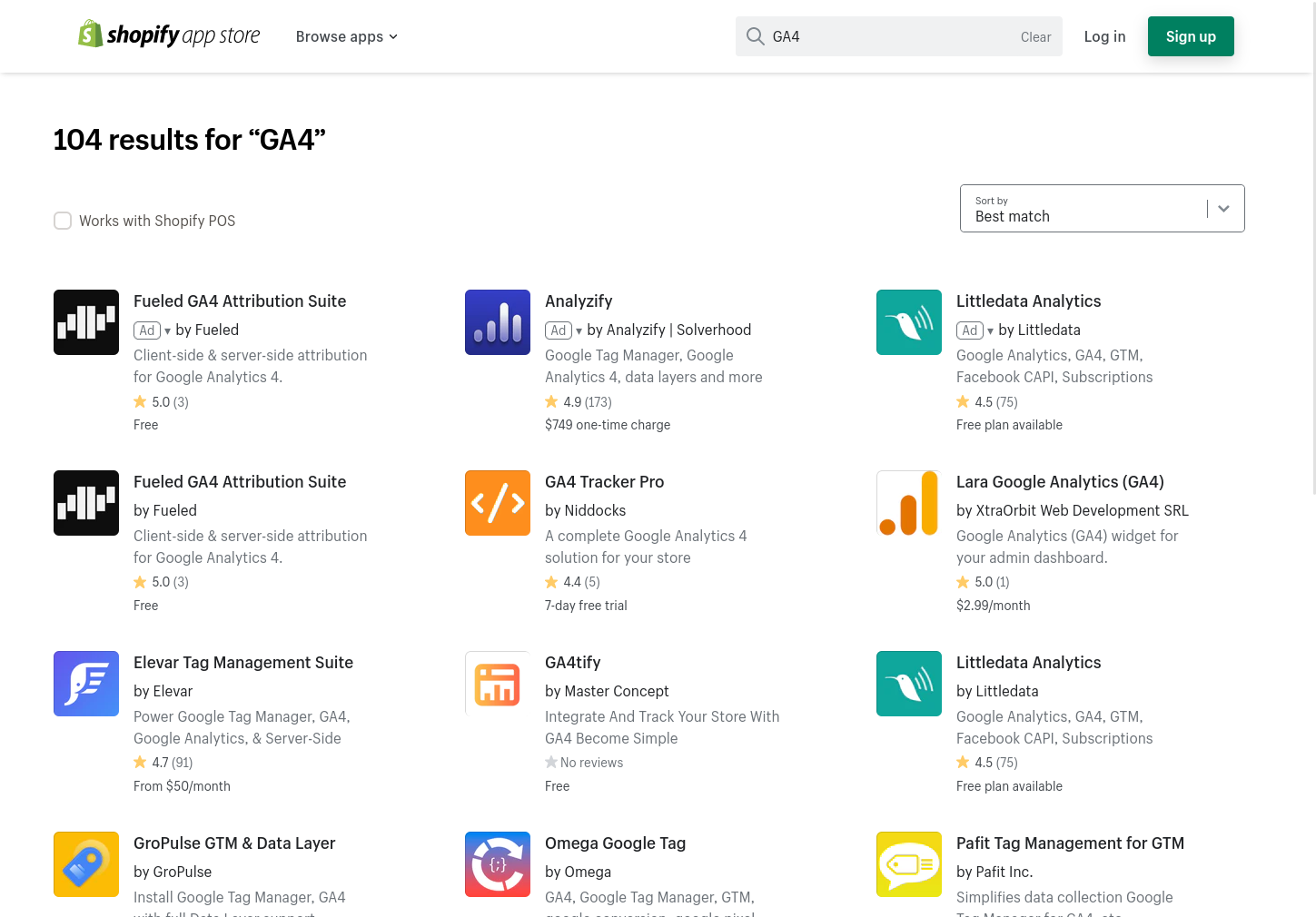
Task: Click the Shopify app store logo
Action: click(x=169, y=35)
